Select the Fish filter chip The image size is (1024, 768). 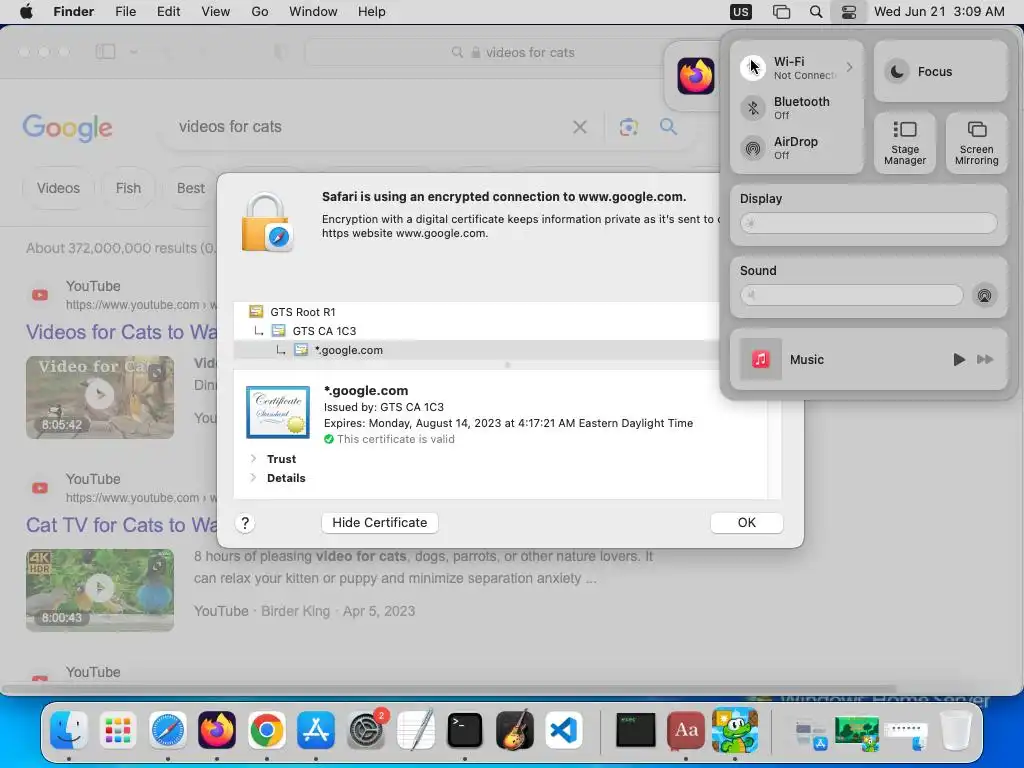click(x=129, y=188)
